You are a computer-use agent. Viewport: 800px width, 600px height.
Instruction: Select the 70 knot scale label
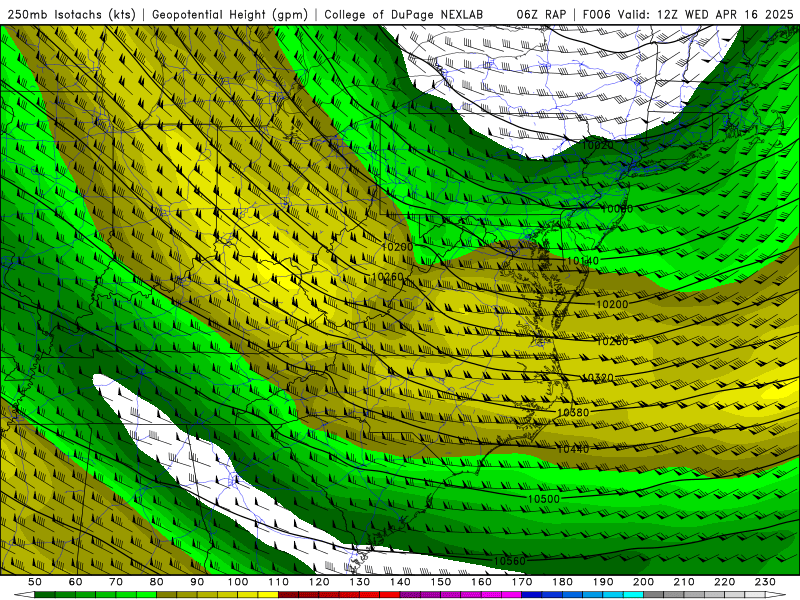116,582
